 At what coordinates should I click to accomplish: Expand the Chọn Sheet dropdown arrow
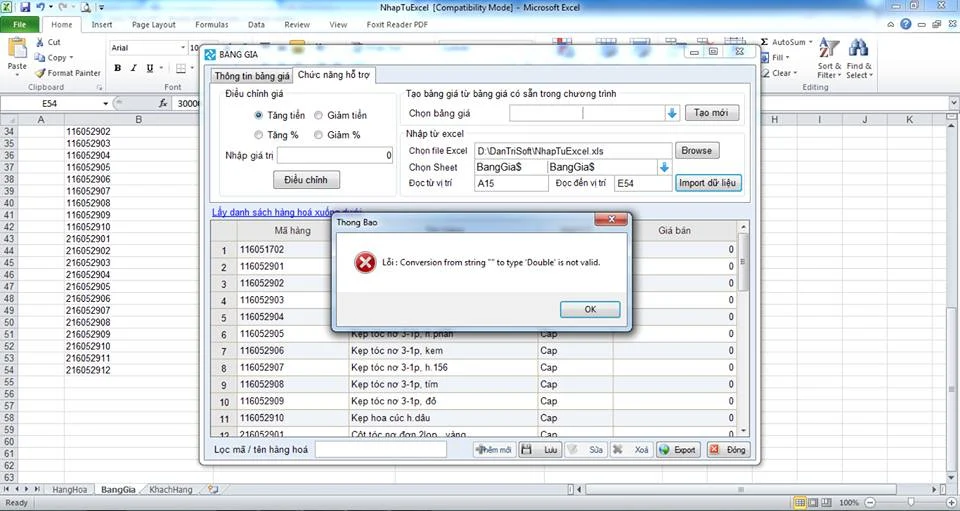pyautogui.click(x=664, y=167)
